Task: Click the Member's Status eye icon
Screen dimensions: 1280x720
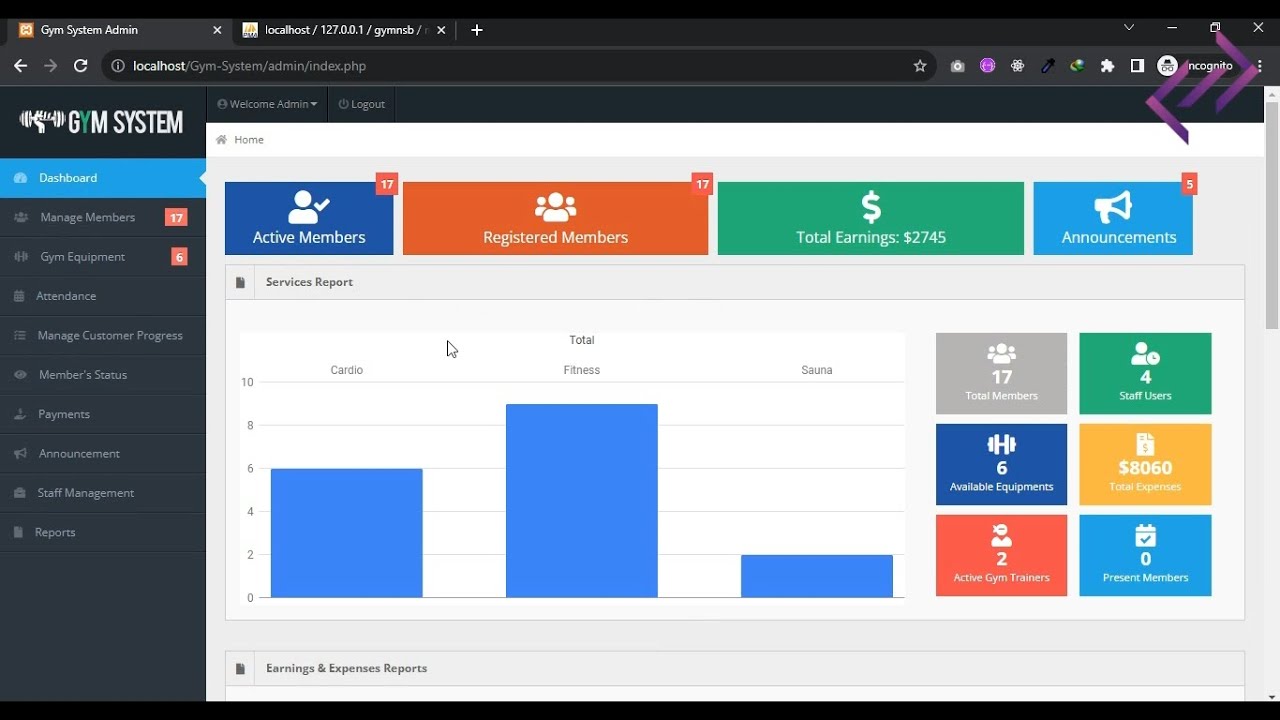Action: (x=20, y=375)
